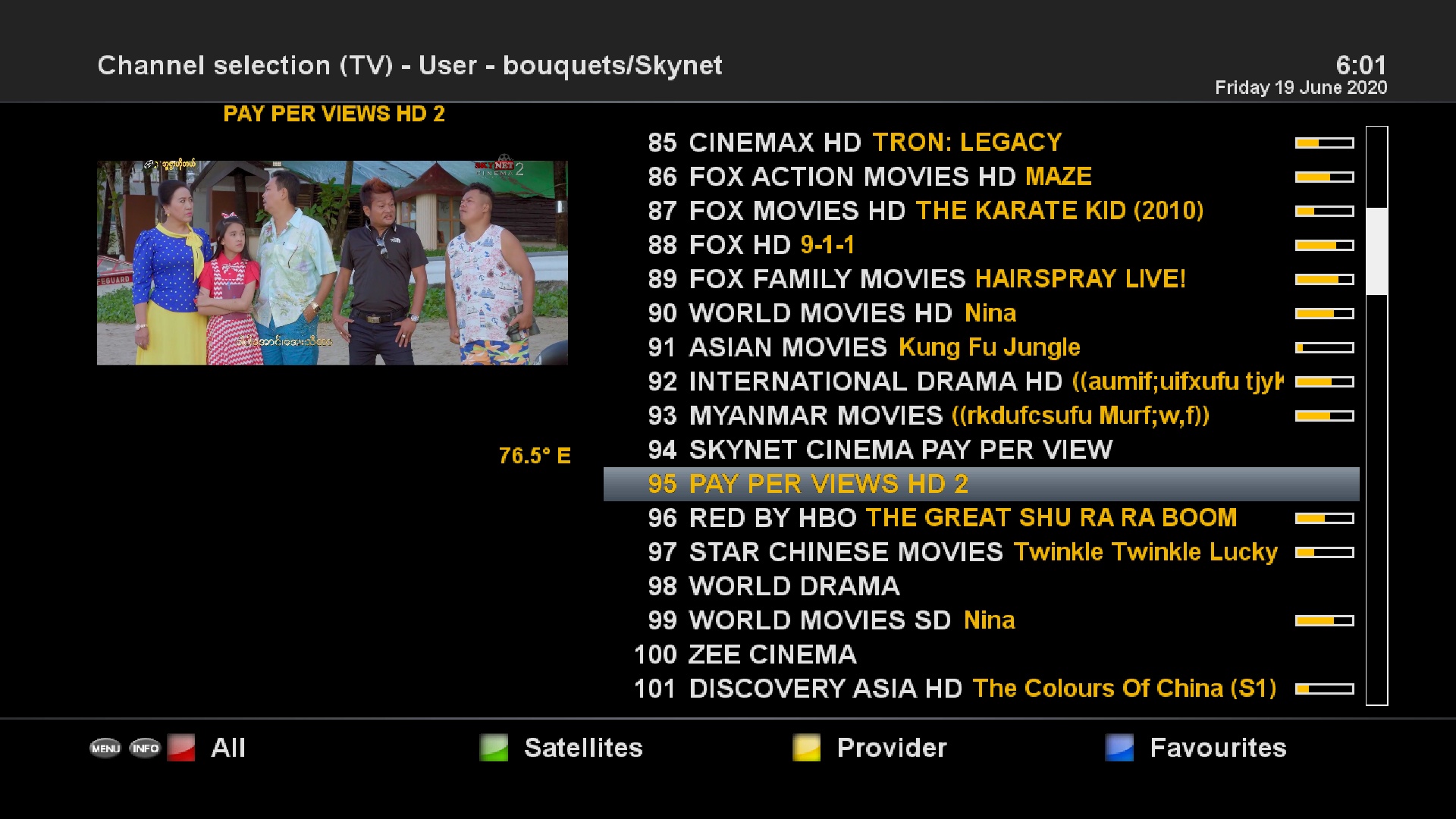Open the All channels view

pyautogui.click(x=228, y=748)
